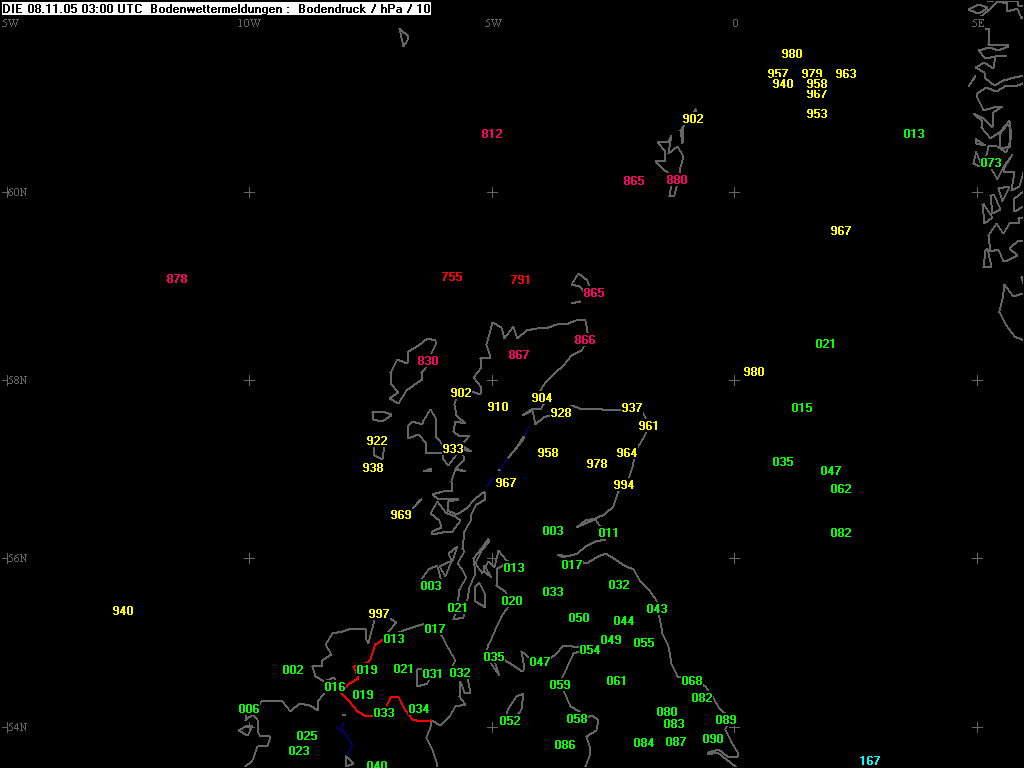Select the cyan 167 pressure reading
This screenshot has width=1024, height=768.
pyautogui.click(x=870, y=761)
